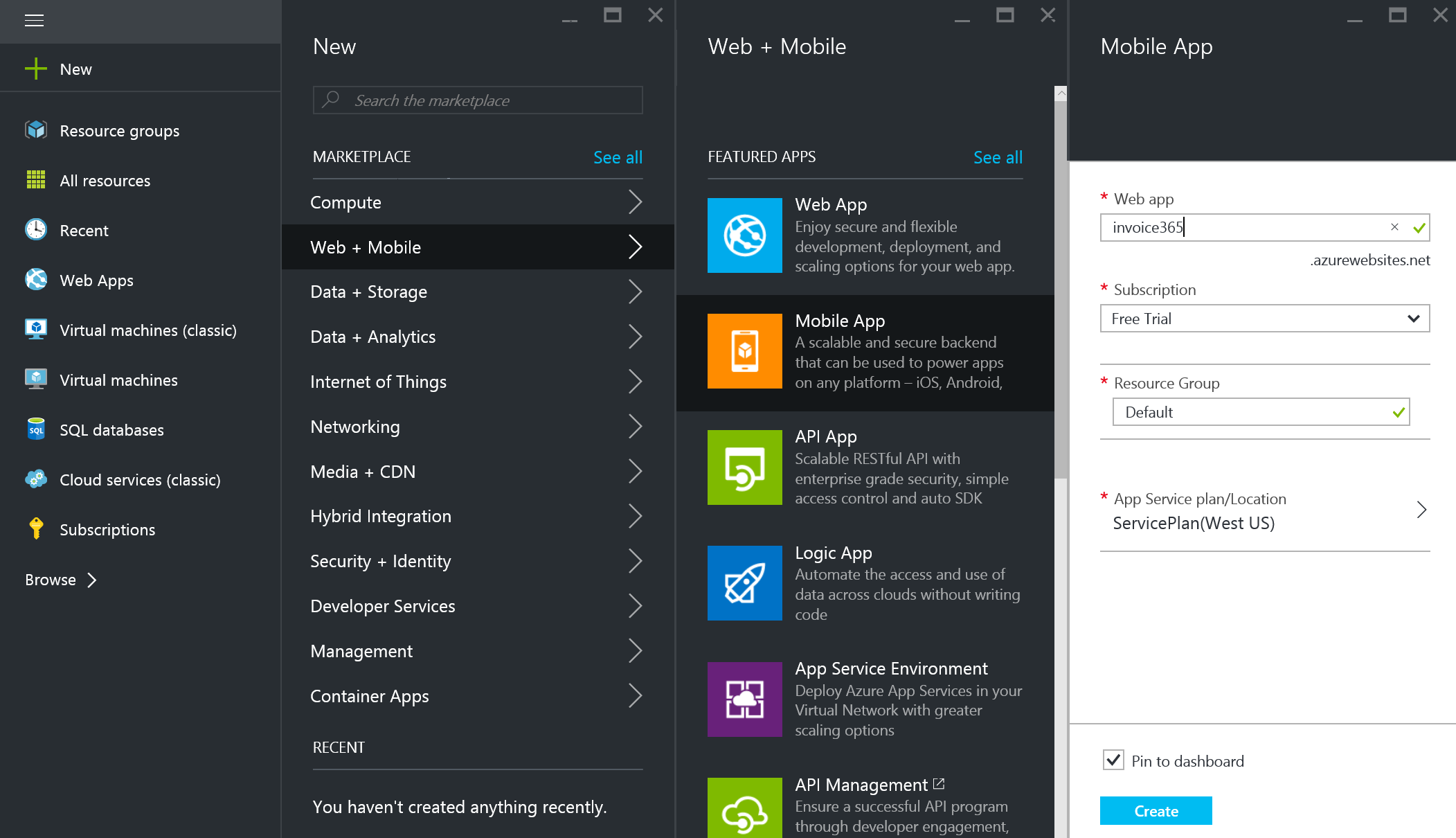
Task: Click the Virtual machines monitor icon
Action: tap(36, 380)
